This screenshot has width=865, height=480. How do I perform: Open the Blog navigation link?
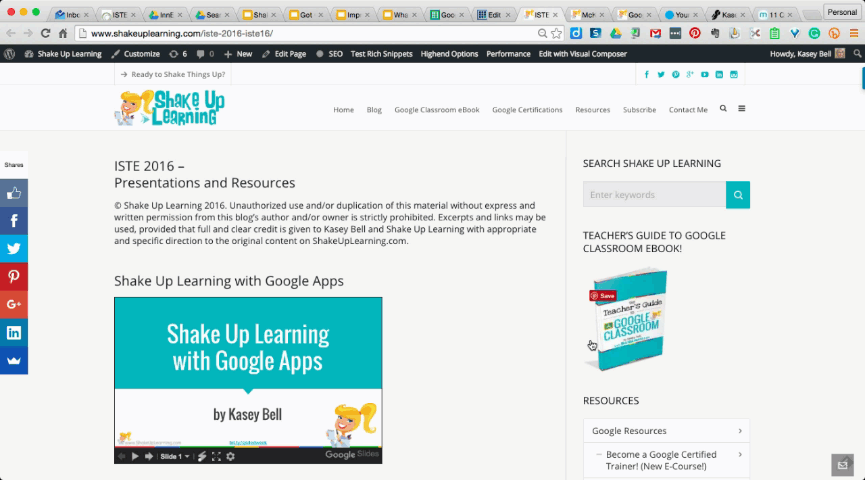374,110
